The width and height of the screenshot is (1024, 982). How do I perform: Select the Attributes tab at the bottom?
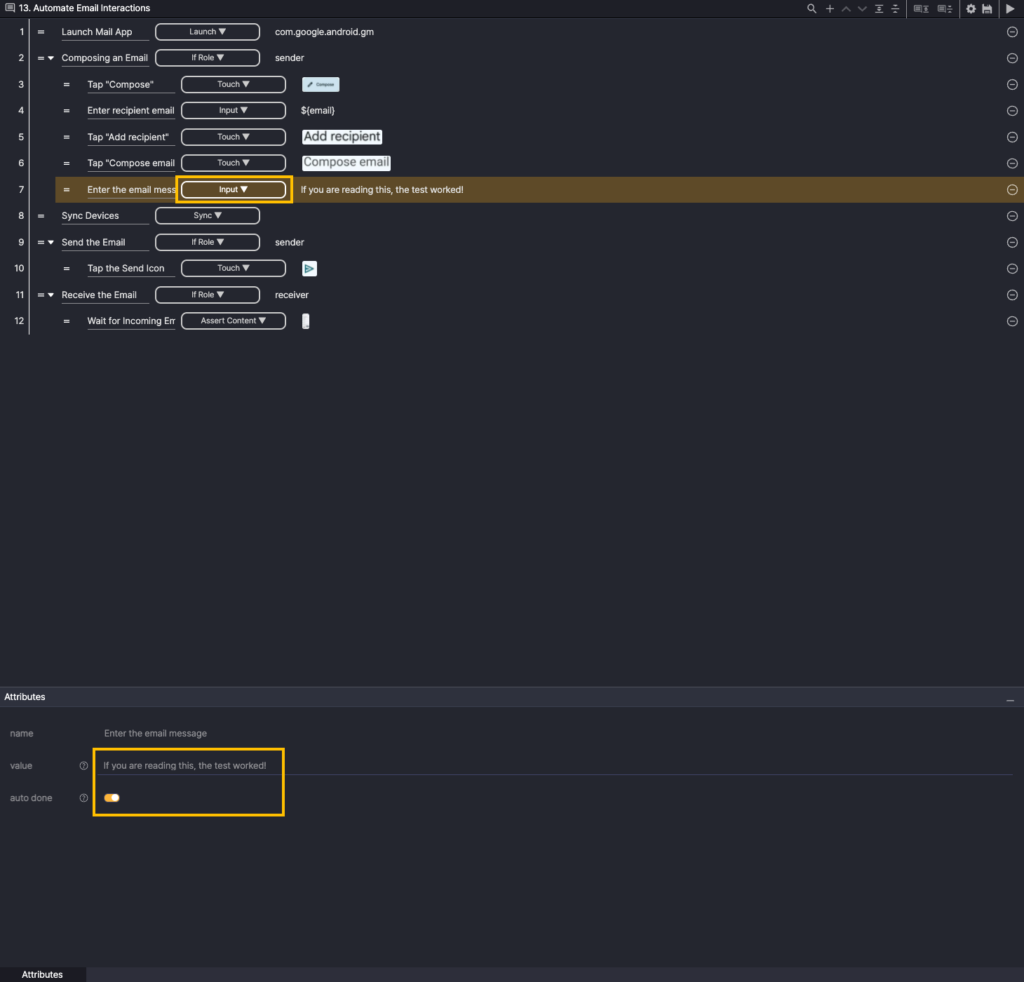click(42, 974)
